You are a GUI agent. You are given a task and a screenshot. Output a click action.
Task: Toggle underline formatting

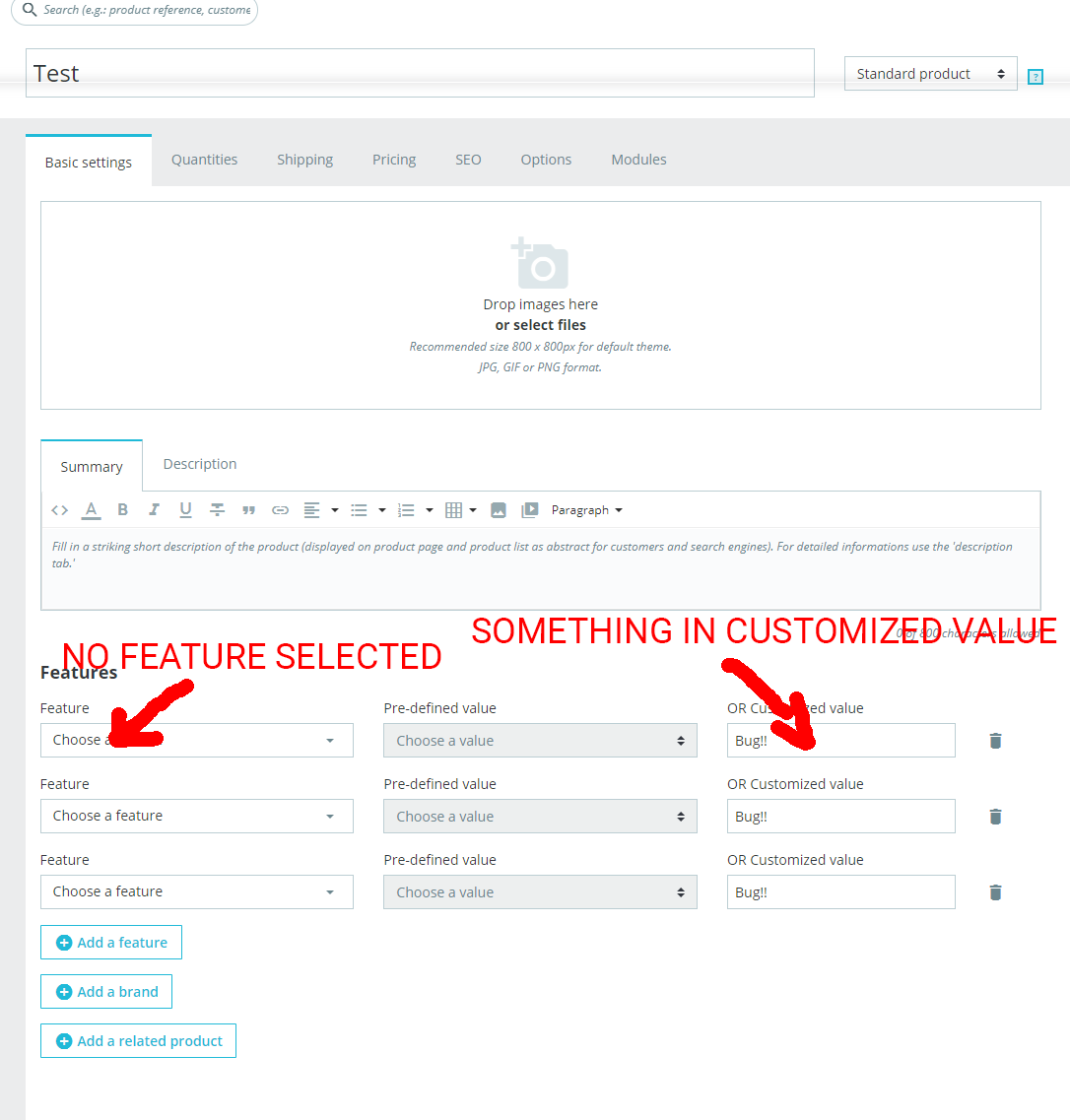pos(185,510)
